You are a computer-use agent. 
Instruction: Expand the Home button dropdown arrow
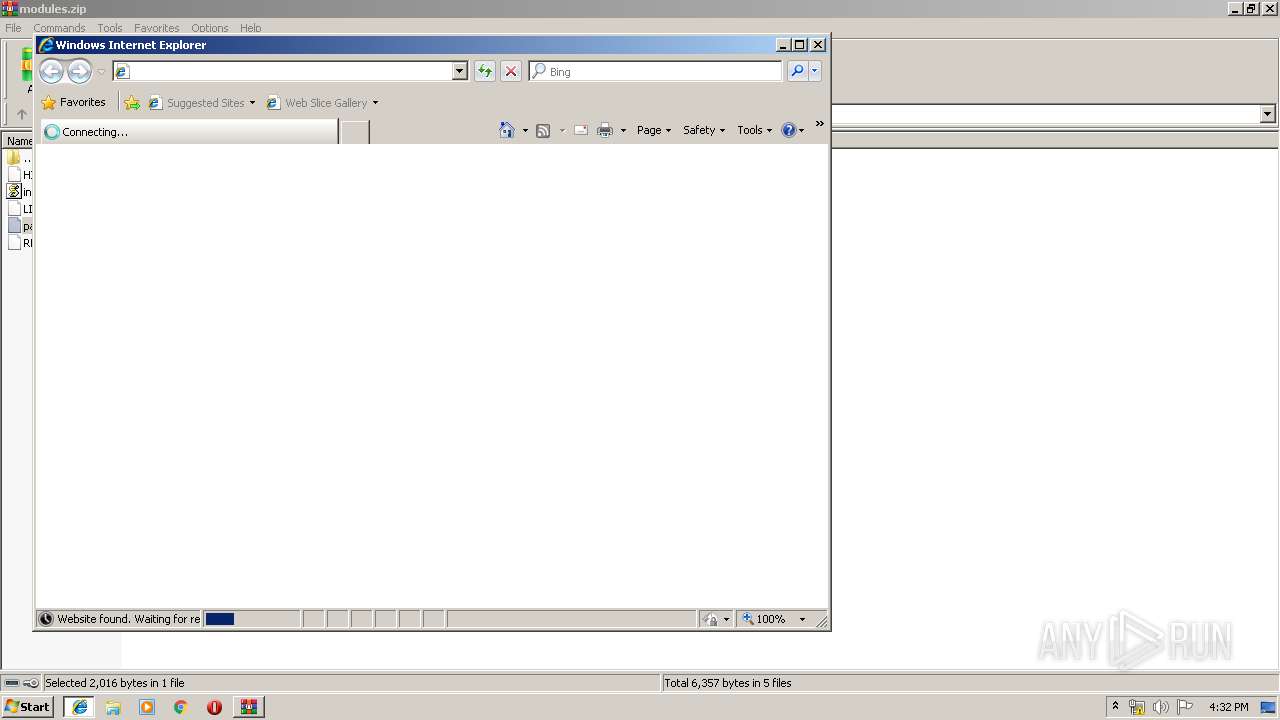click(525, 130)
